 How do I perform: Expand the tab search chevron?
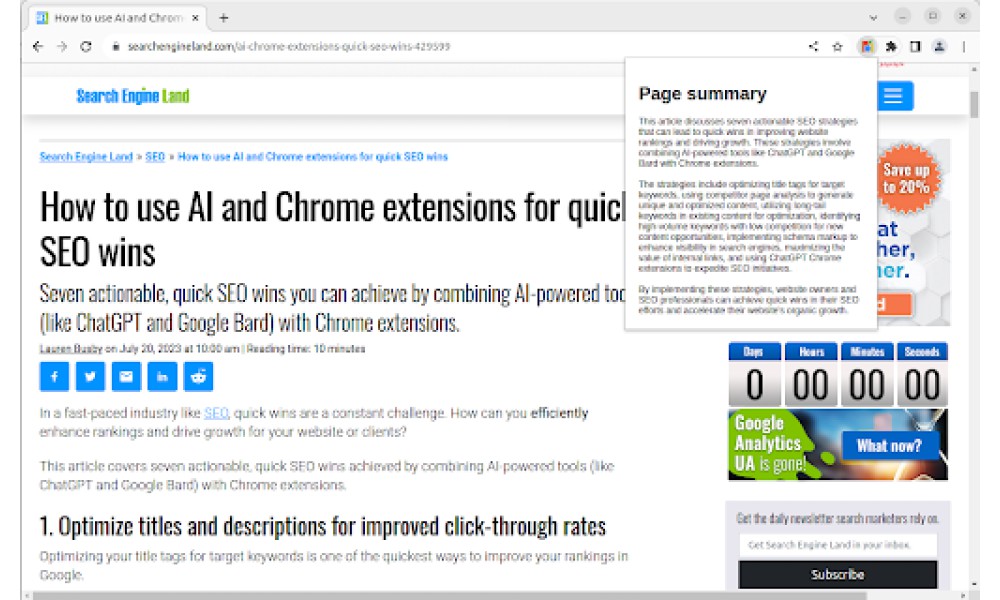coord(873,17)
